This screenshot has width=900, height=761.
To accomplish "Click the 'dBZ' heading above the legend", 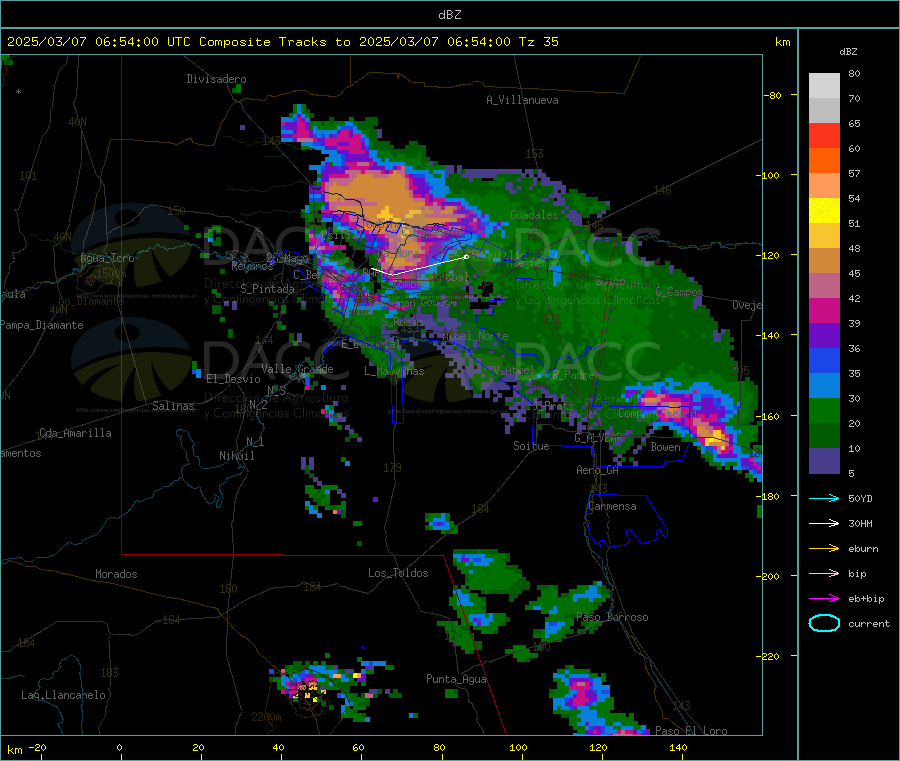I will click(x=848, y=52).
